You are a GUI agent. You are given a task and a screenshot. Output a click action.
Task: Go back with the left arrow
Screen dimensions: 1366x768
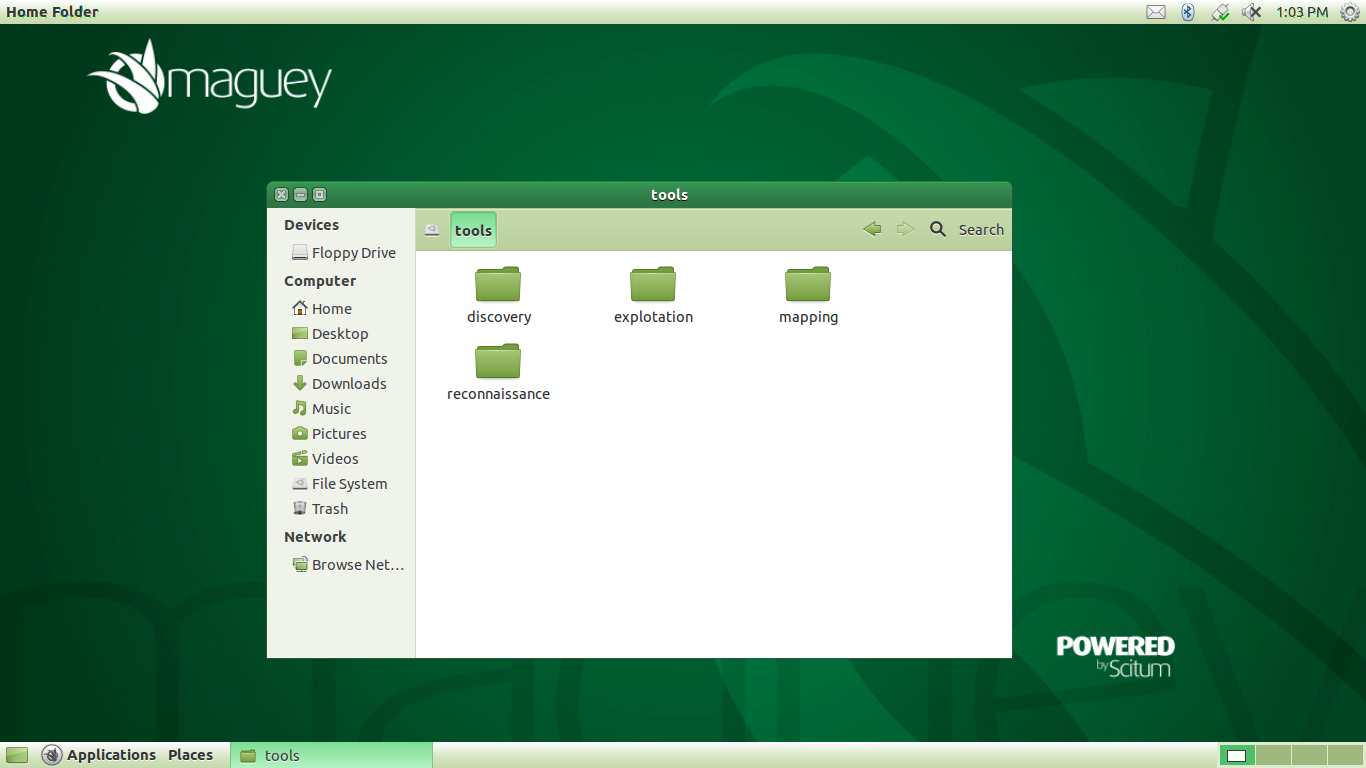(x=872, y=229)
